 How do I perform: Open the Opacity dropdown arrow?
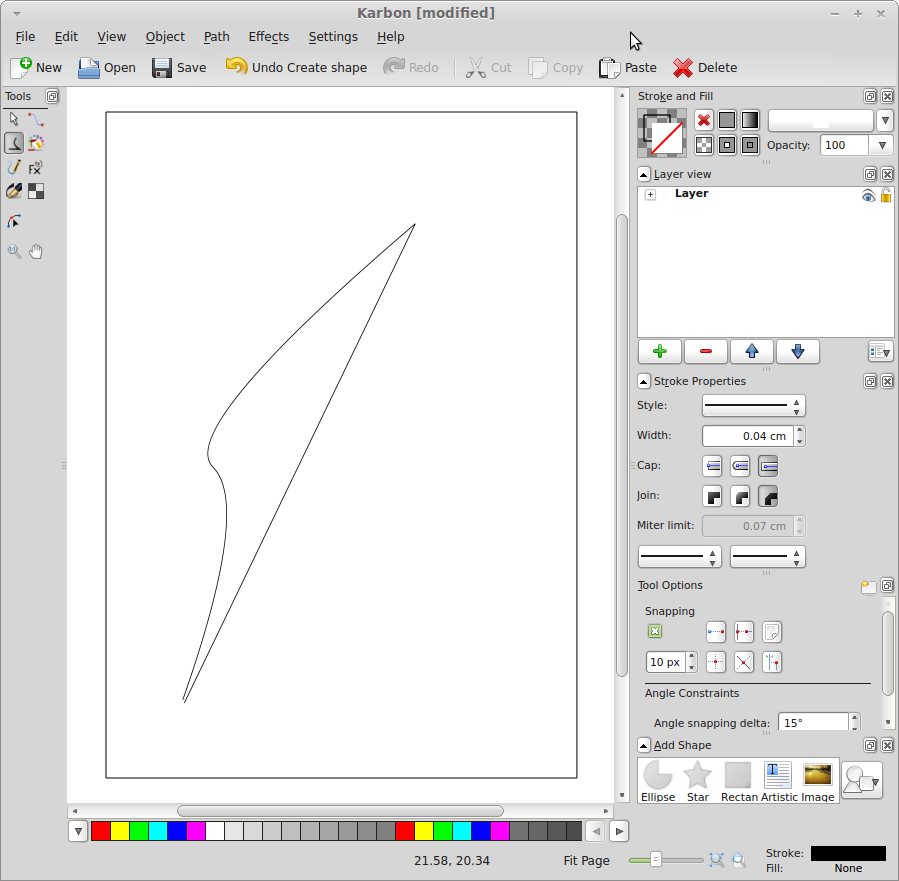[881, 145]
